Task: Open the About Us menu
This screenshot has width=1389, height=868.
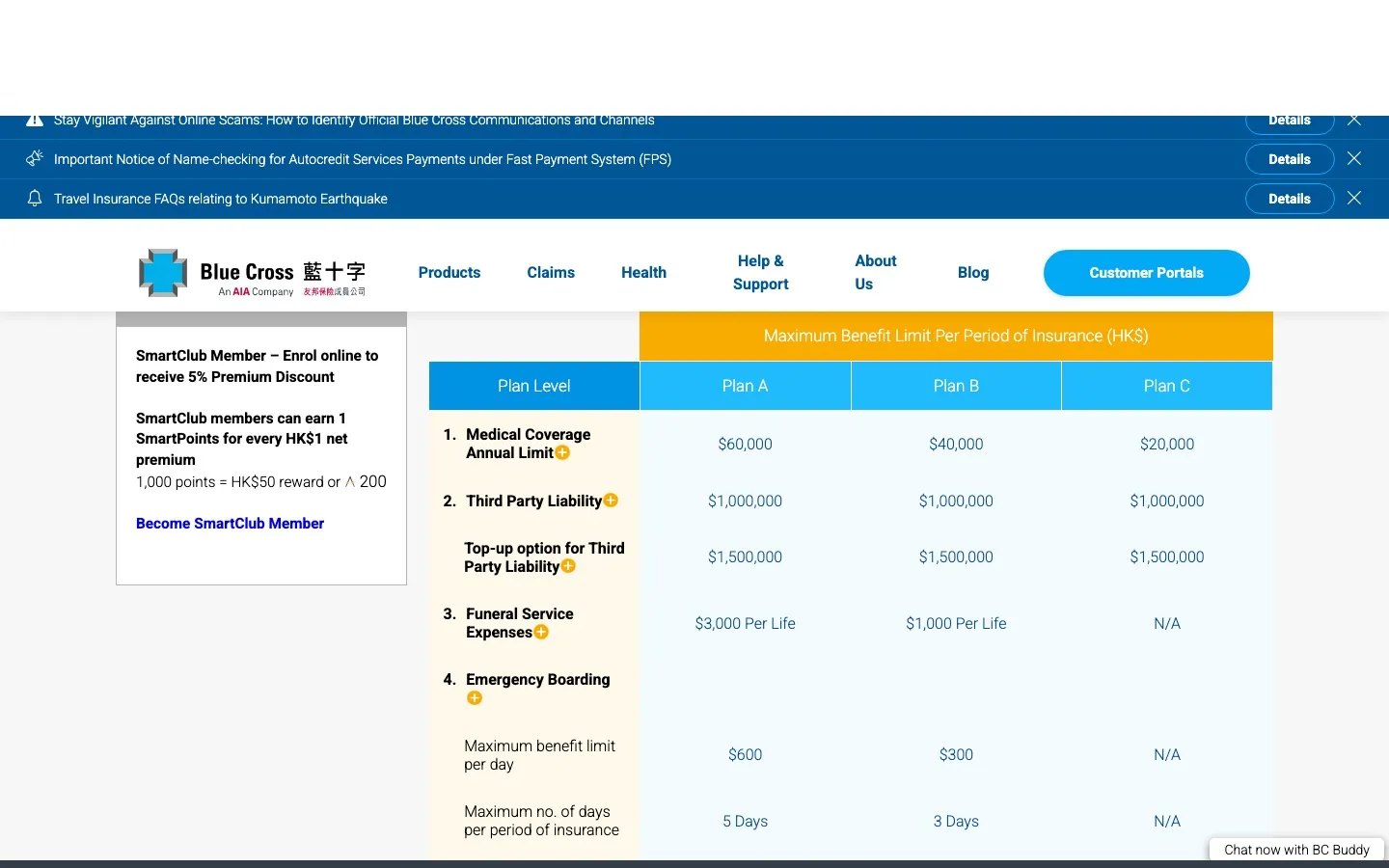Action: (875, 273)
